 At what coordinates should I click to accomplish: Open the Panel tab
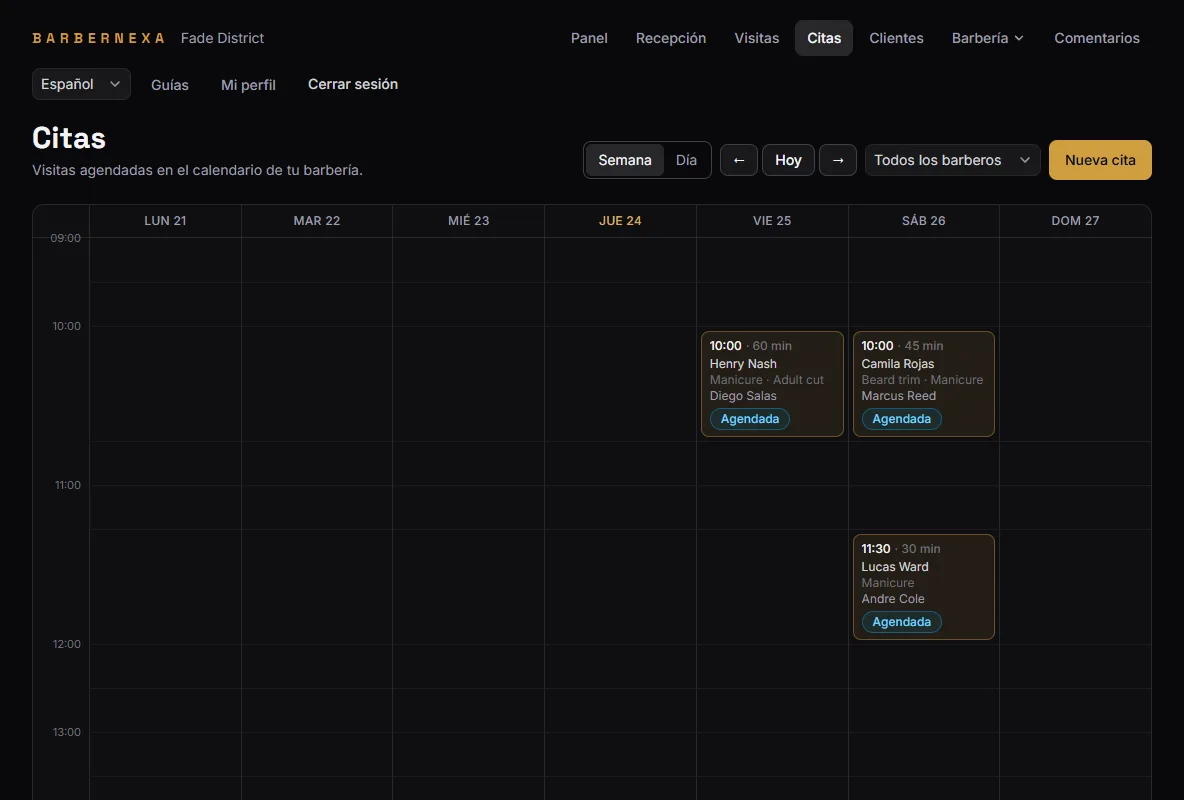589,38
